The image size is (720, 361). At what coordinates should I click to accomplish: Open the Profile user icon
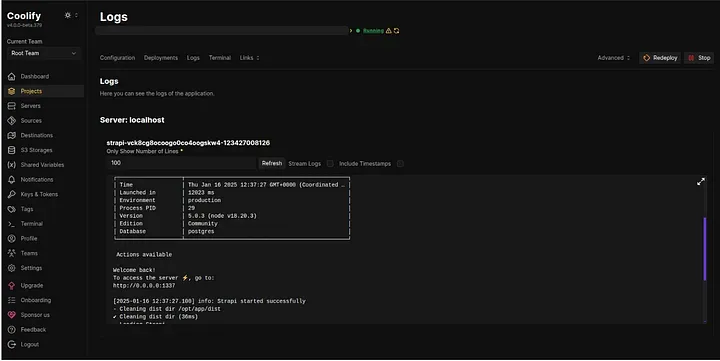(x=12, y=238)
